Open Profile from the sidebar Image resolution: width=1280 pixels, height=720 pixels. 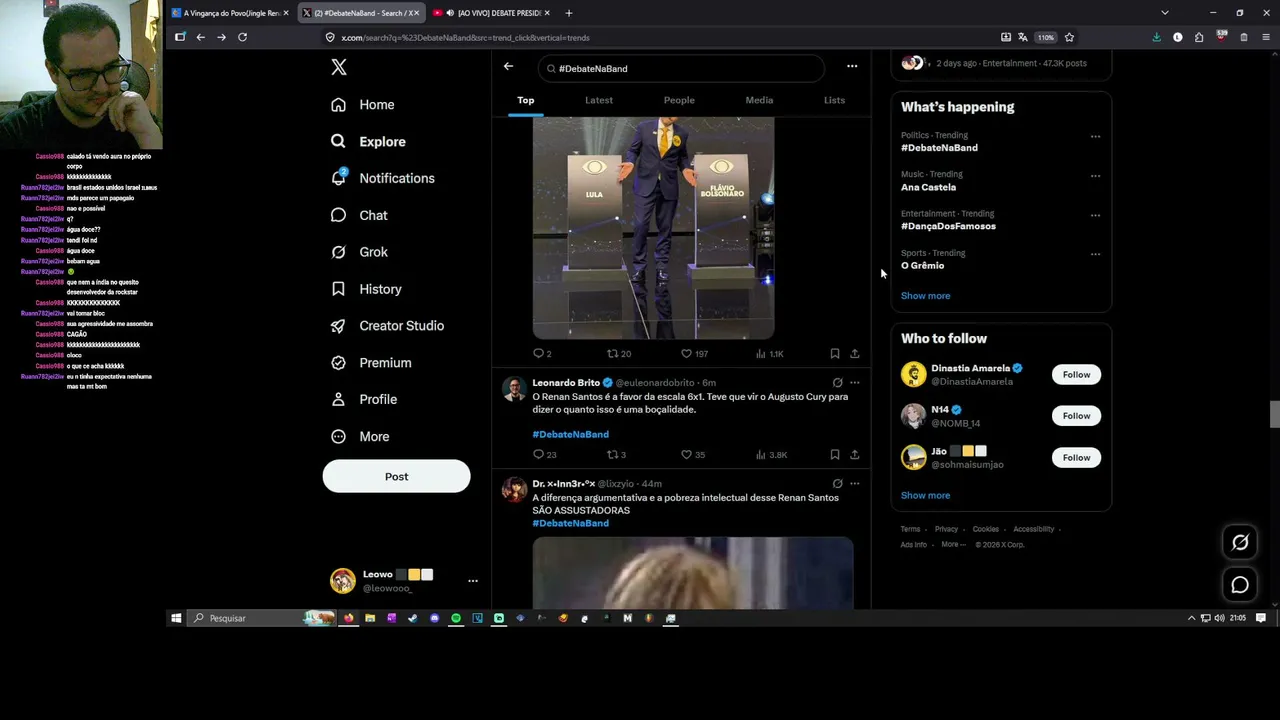[x=364, y=399]
